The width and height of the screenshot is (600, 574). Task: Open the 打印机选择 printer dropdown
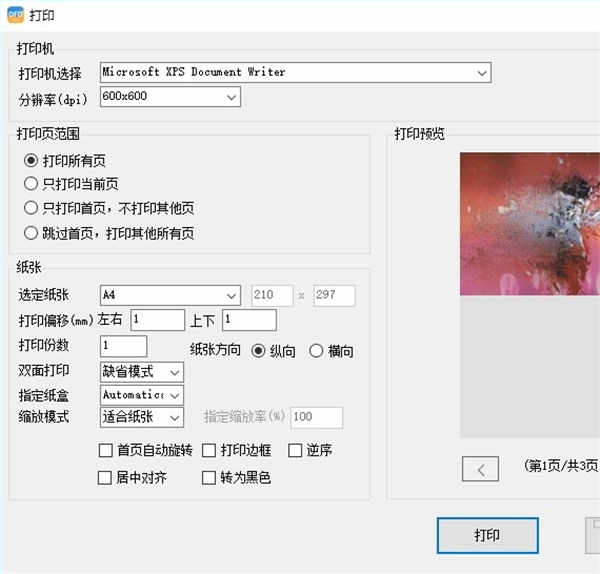coord(295,72)
